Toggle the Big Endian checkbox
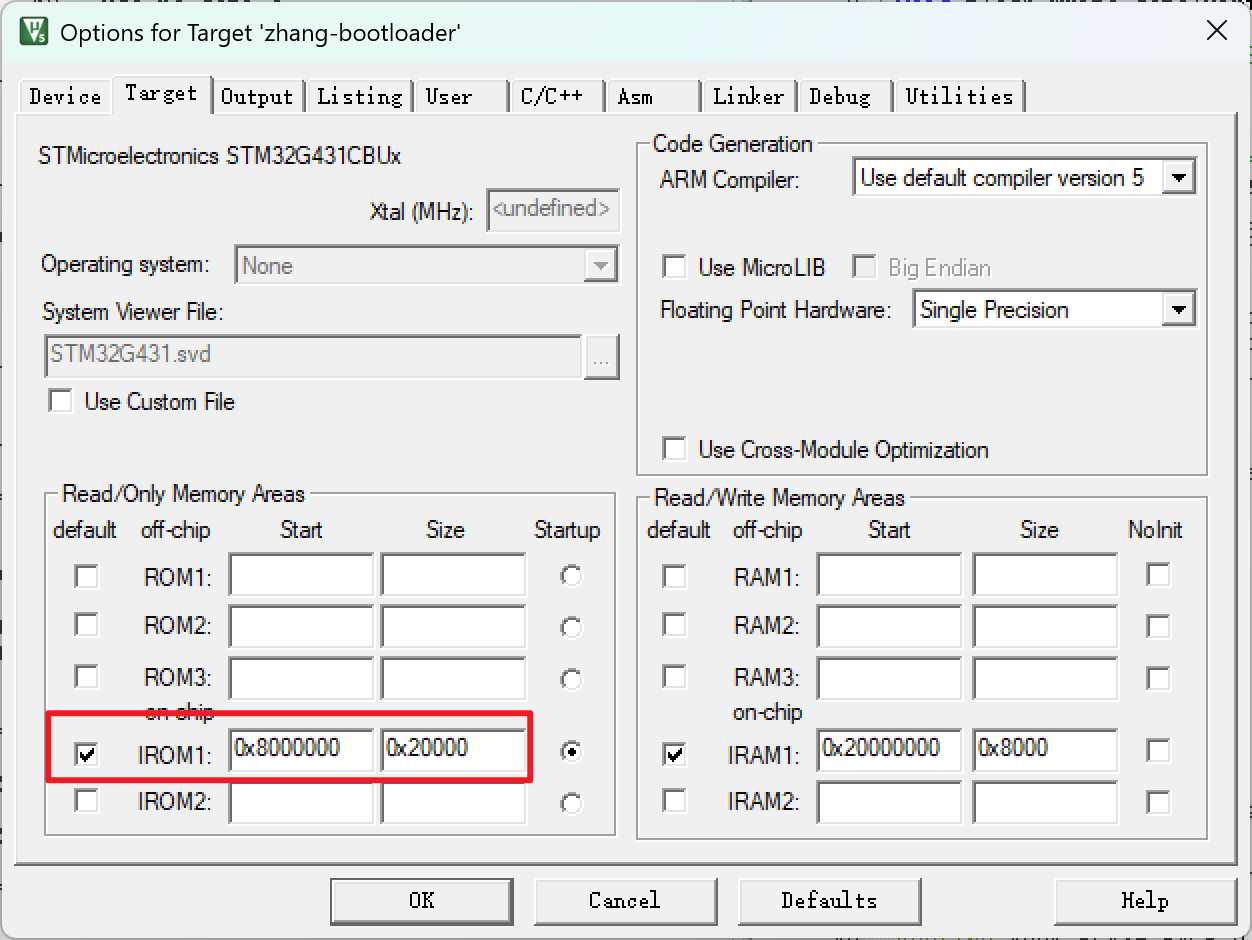The height and width of the screenshot is (940, 1252). pyautogui.click(x=864, y=267)
